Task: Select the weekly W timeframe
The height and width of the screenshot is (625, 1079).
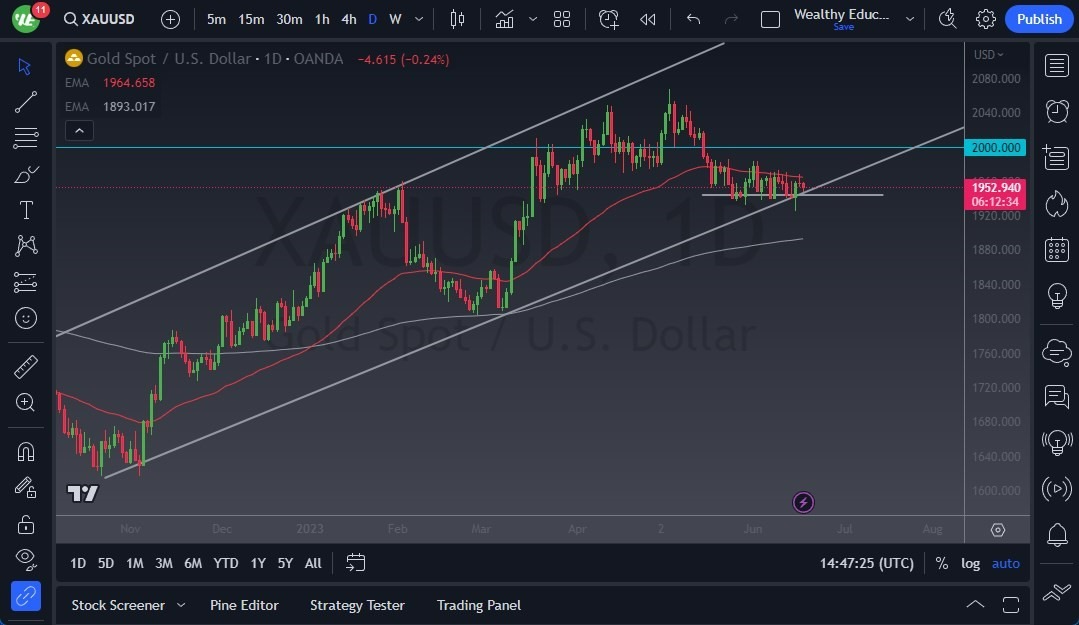Action: (x=395, y=19)
